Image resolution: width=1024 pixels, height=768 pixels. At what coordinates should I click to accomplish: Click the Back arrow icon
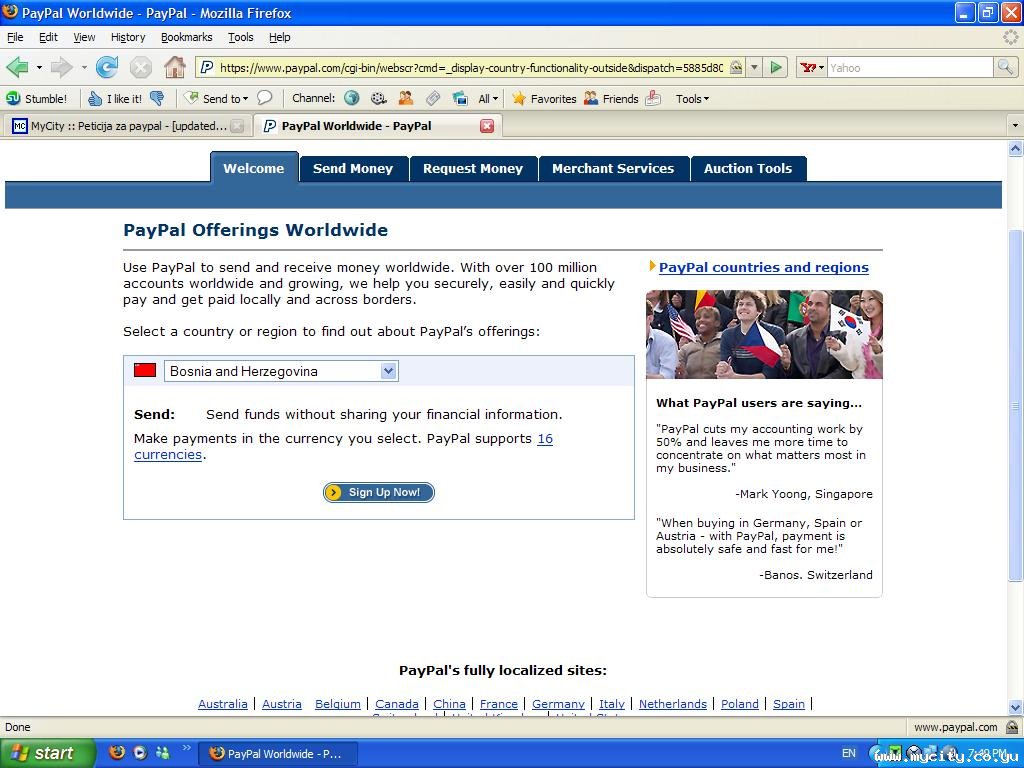pos(17,68)
